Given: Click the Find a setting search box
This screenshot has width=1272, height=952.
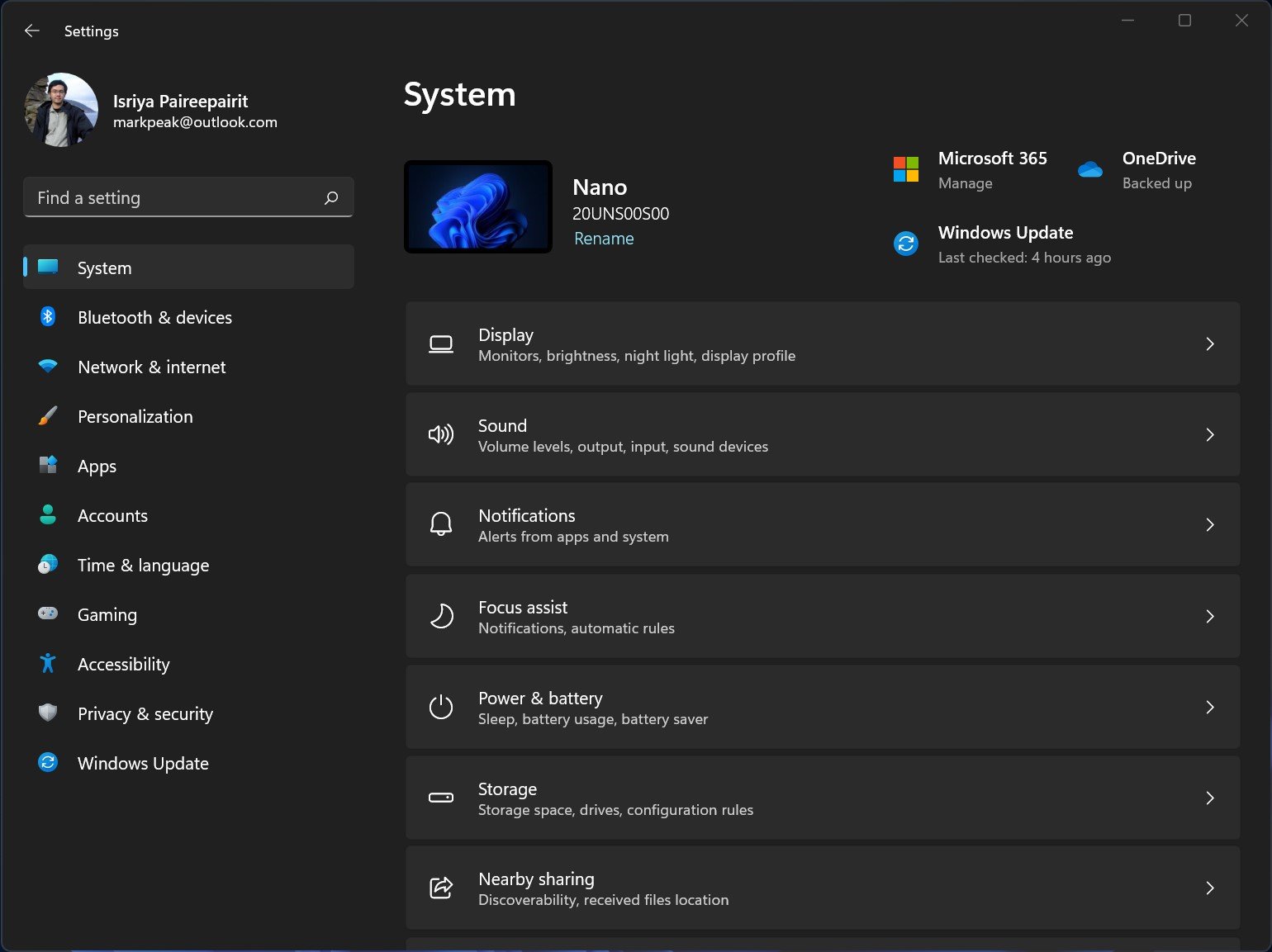Looking at the screenshot, I should tap(189, 197).
